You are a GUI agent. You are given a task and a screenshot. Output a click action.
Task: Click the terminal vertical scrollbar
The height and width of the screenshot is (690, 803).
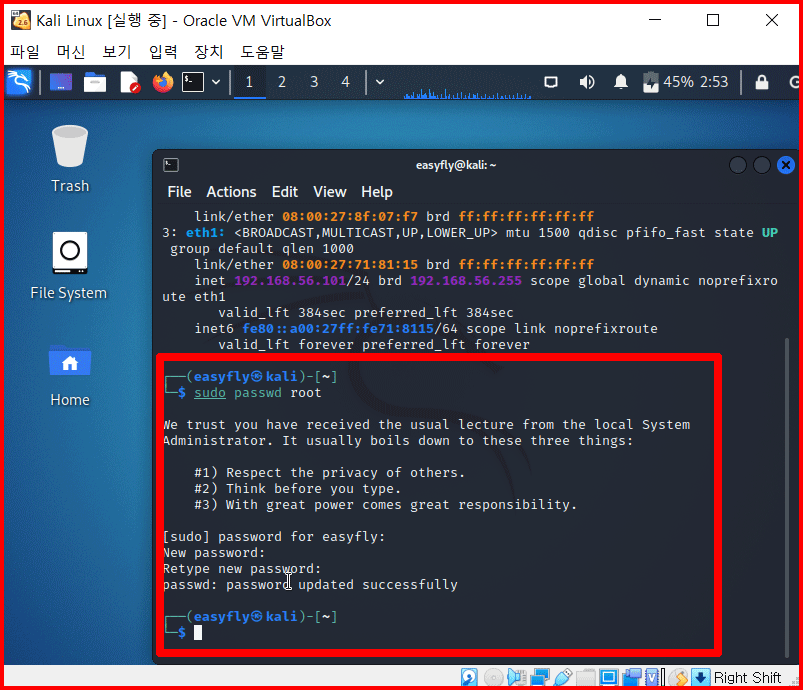787,497
